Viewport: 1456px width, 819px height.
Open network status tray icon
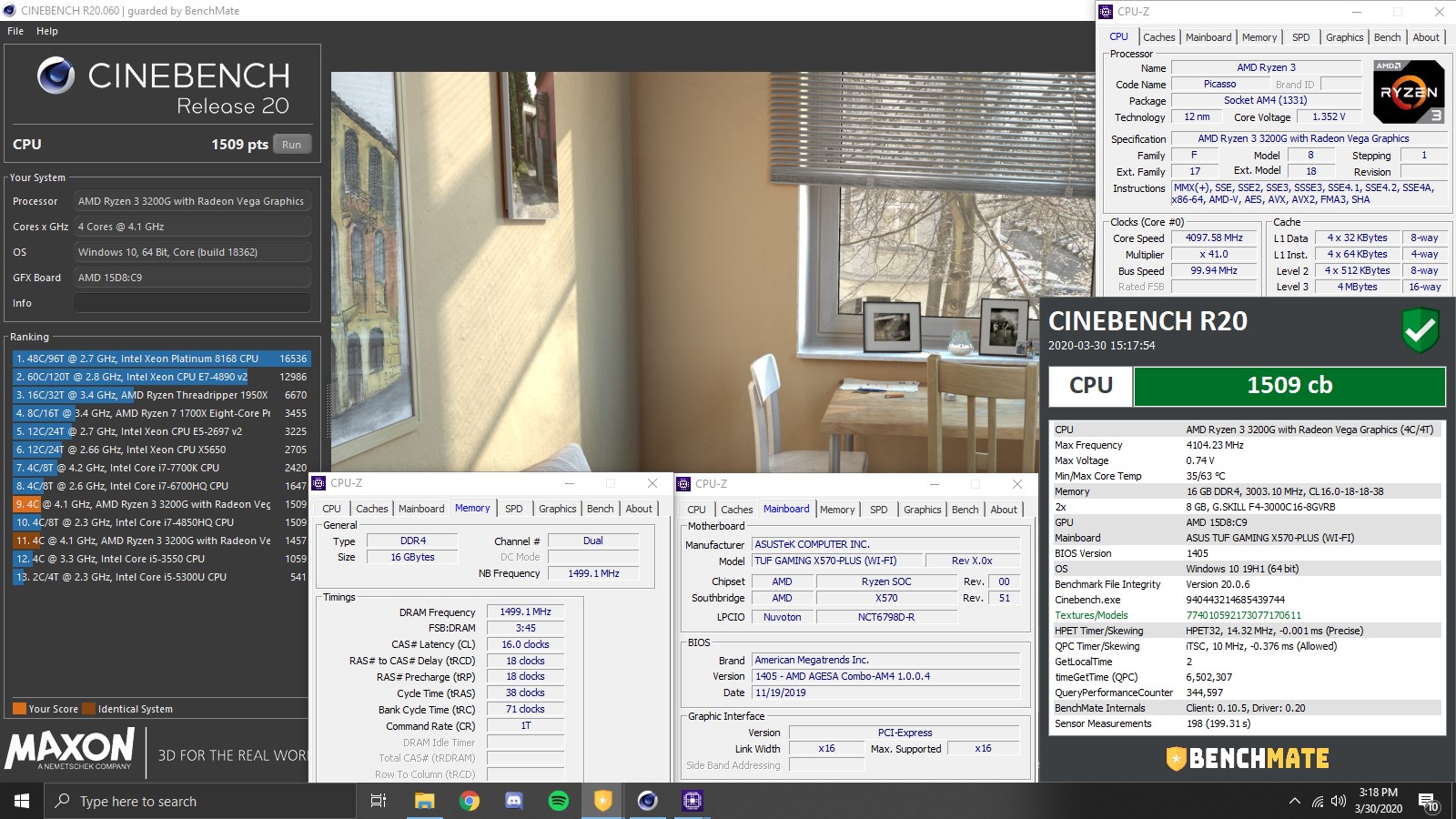(x=1317, y=801)
